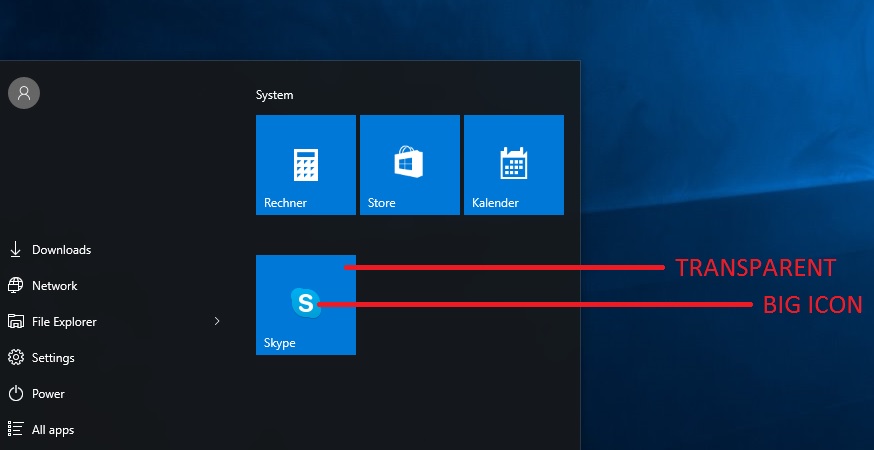Viewport: 874px width, 450px height.
Task: Open Network from Start menu
Action: [x=55, y=286]
